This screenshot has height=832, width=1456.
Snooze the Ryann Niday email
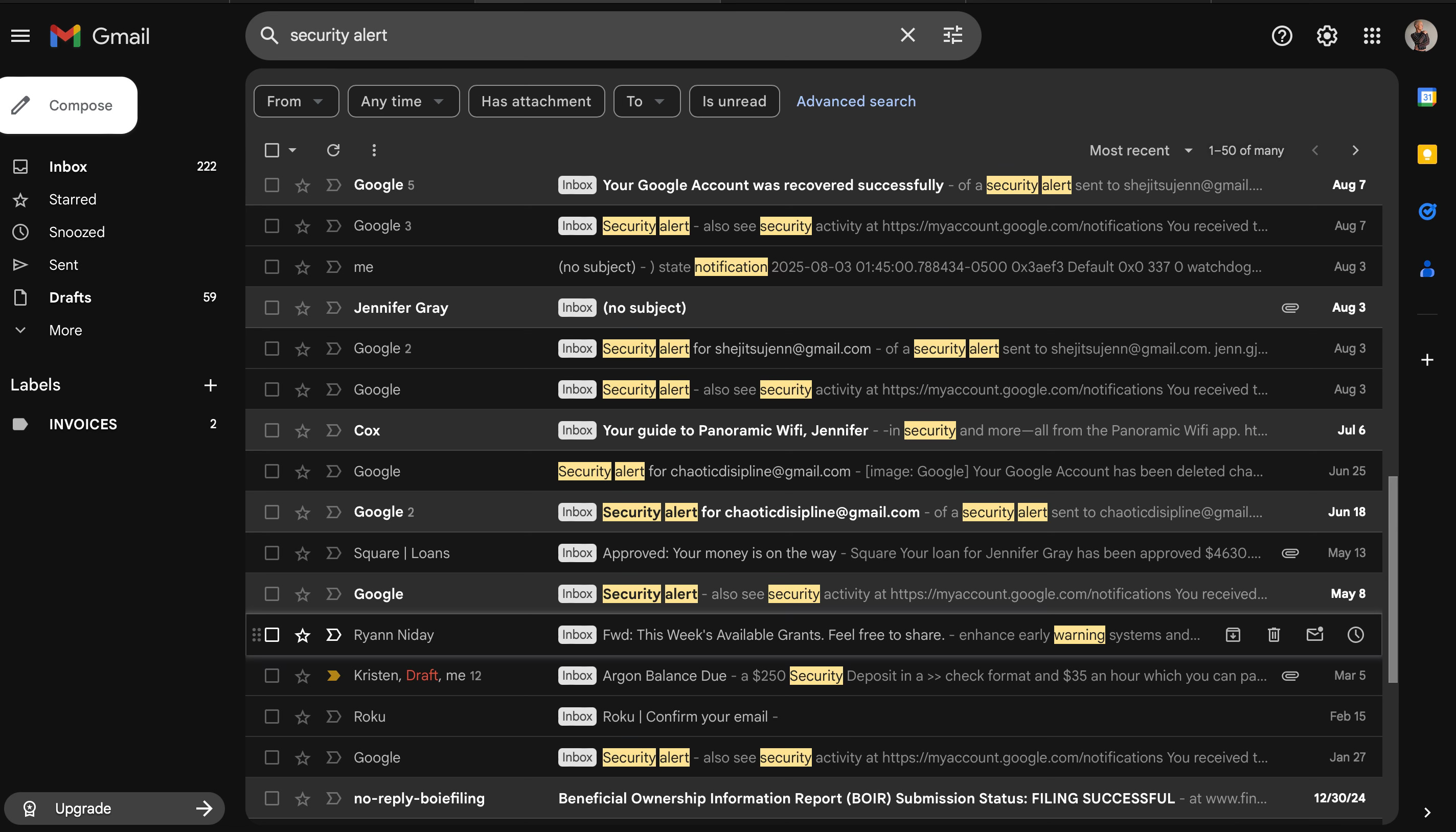click(1355, 634)
